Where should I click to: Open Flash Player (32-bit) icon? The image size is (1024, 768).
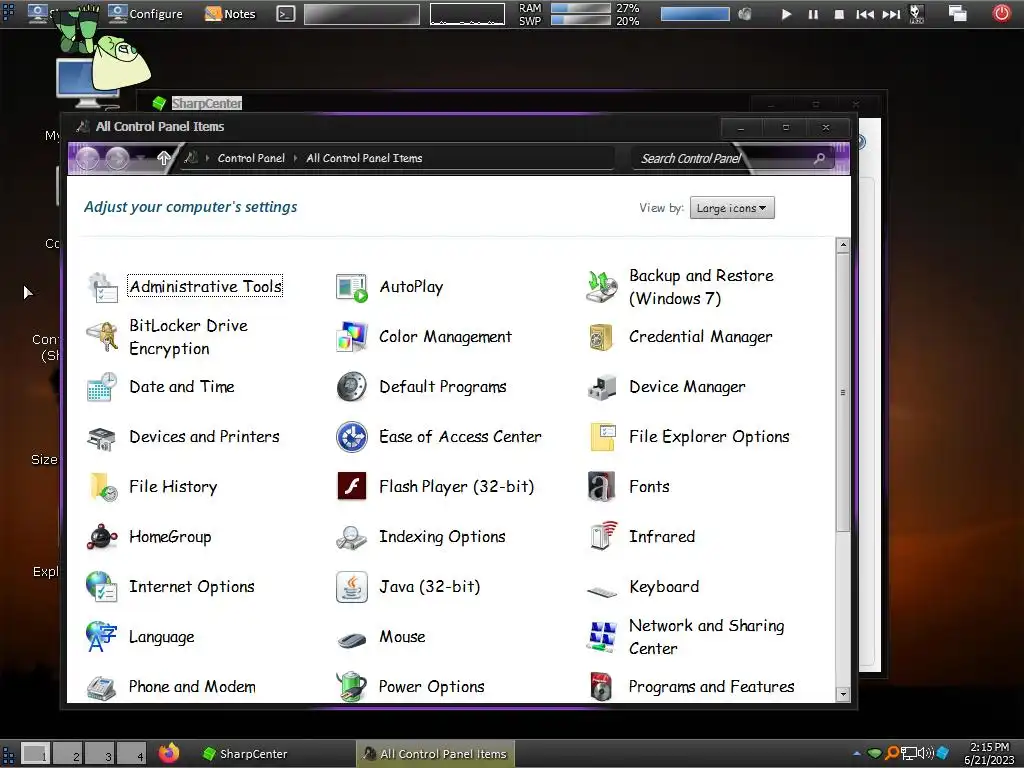[352, 487]
